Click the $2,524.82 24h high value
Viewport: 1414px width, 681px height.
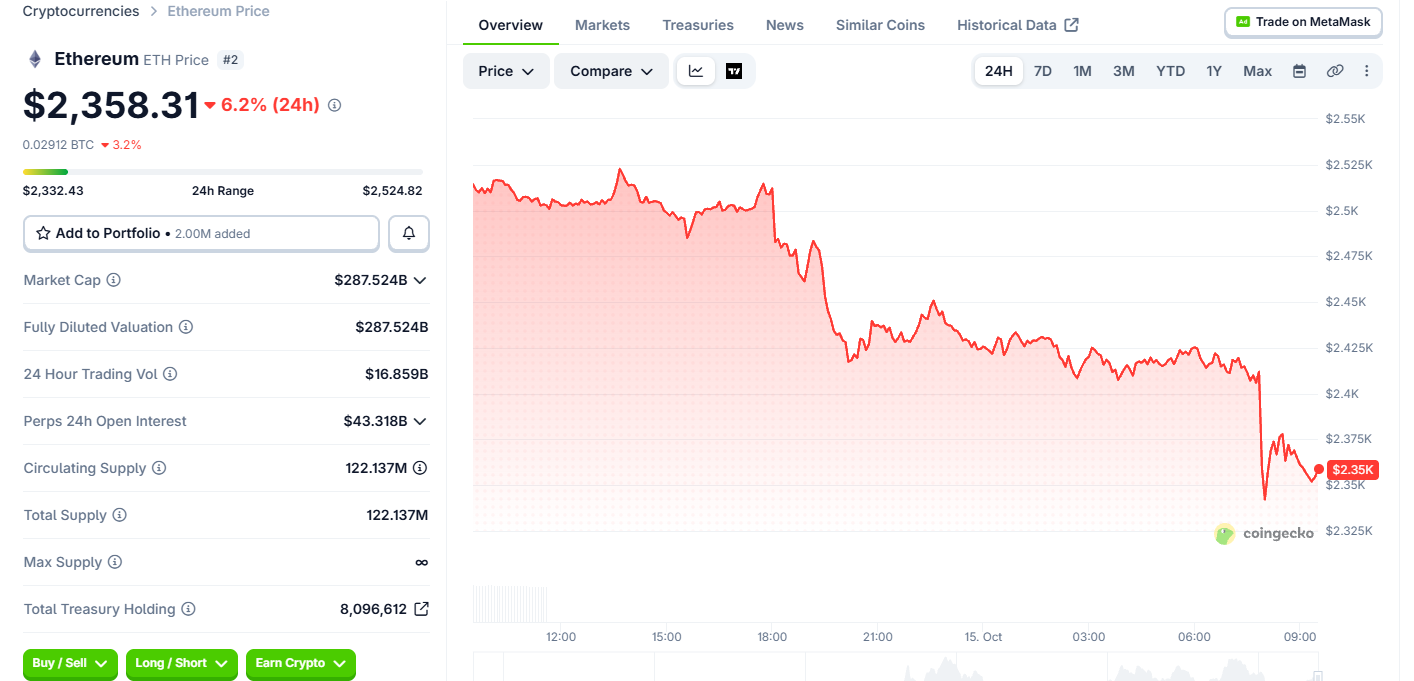(x=392, y=191)
